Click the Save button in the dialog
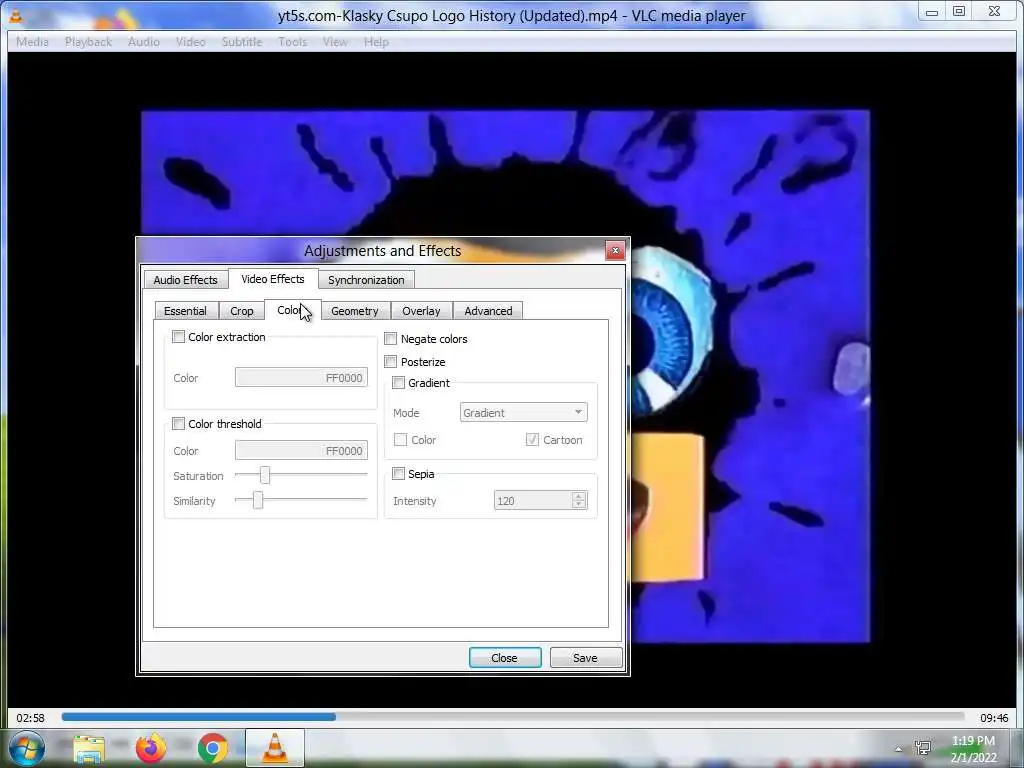Screen dimensions: 1024x768 tap(585, 658)
